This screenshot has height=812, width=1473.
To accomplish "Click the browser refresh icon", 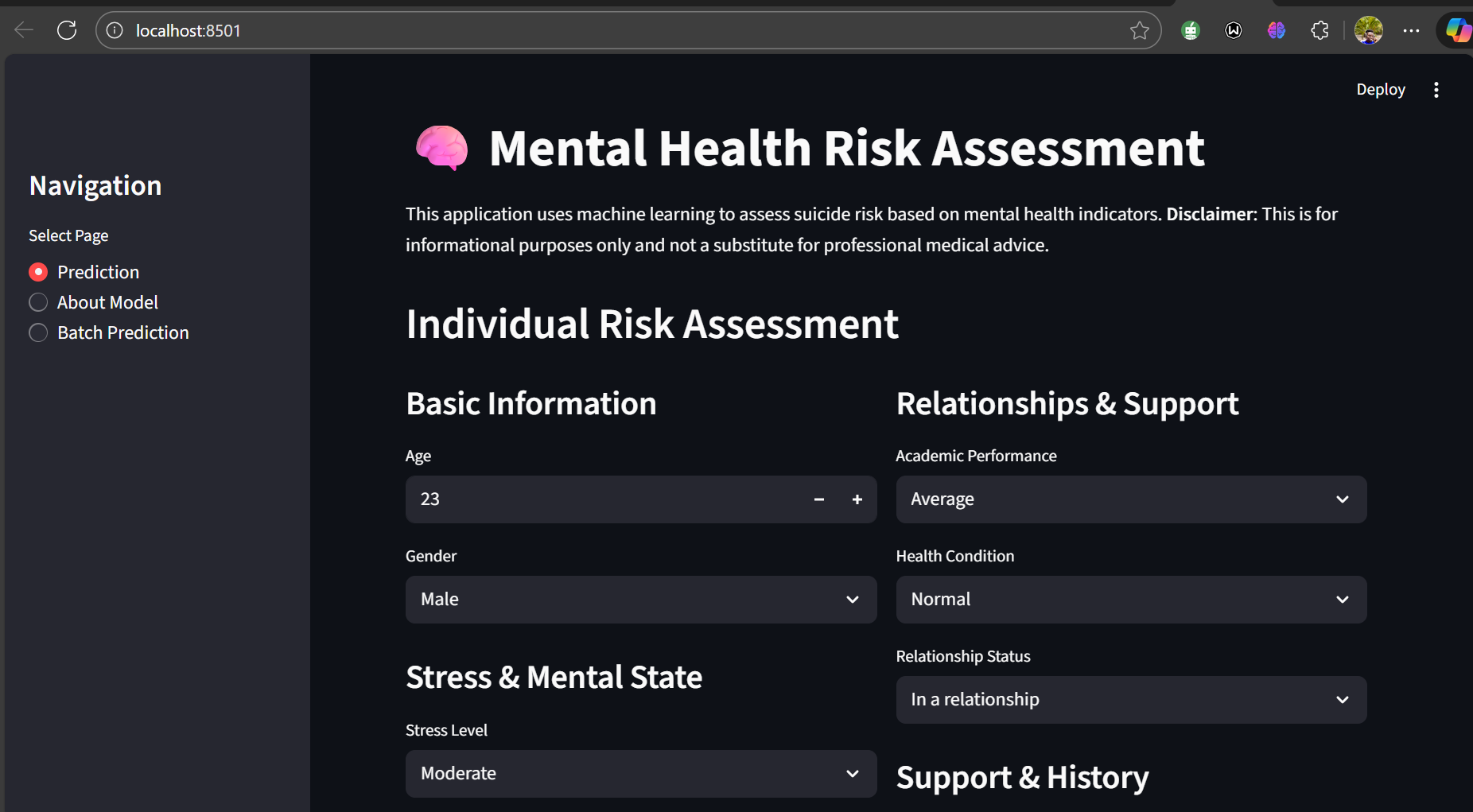I will [x=67, y=30].
